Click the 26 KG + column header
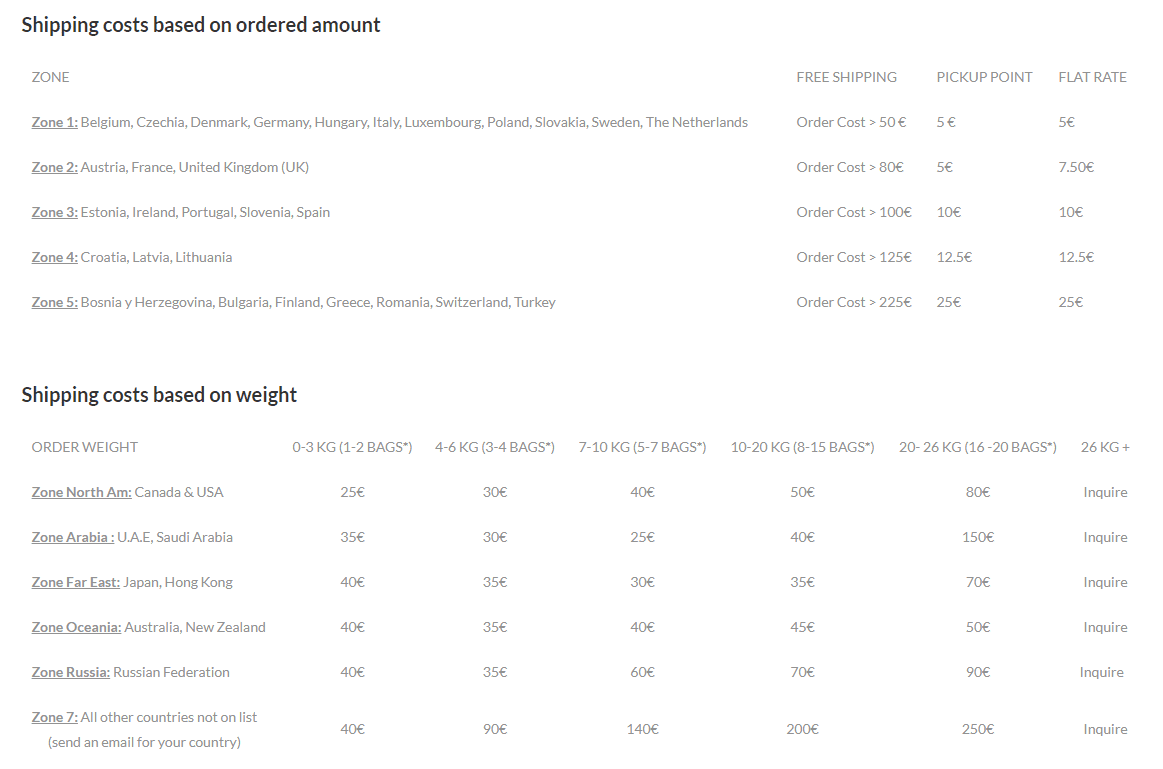The width and height of the screenshot is (1163, 769). (1105, 447)
